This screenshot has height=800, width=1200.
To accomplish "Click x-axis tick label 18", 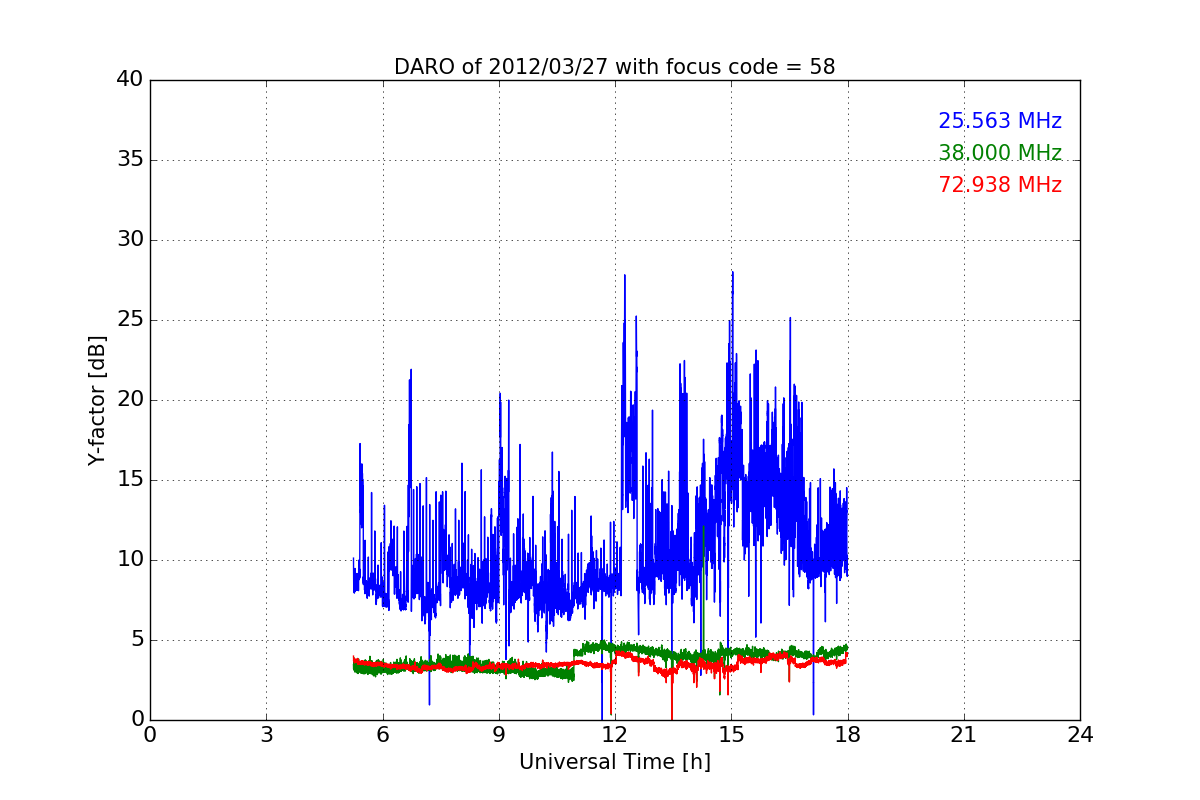I will [847, 735].
